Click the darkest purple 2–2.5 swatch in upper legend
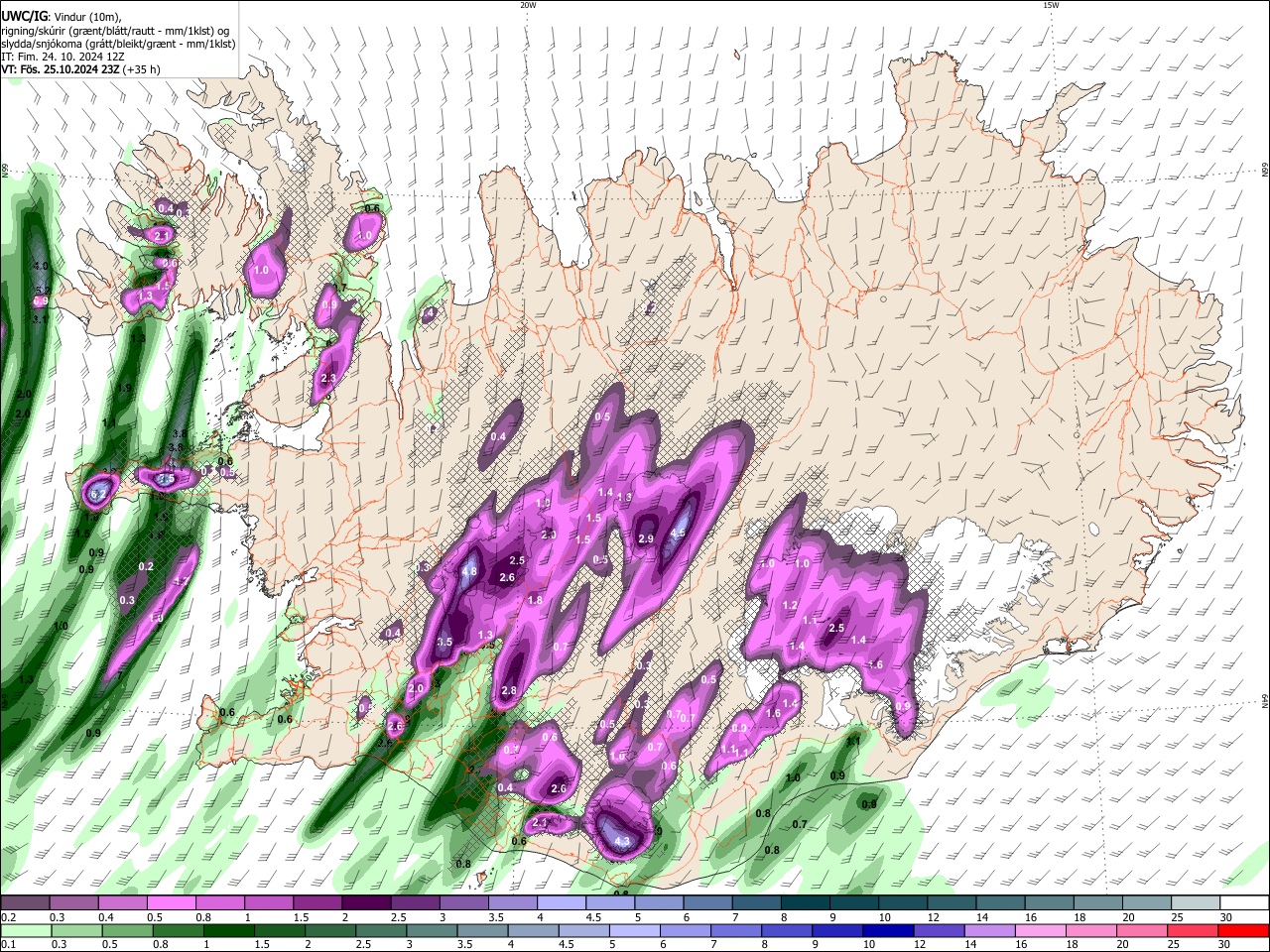The width and height of the screenshot is (1270, 952). [365, 903]
